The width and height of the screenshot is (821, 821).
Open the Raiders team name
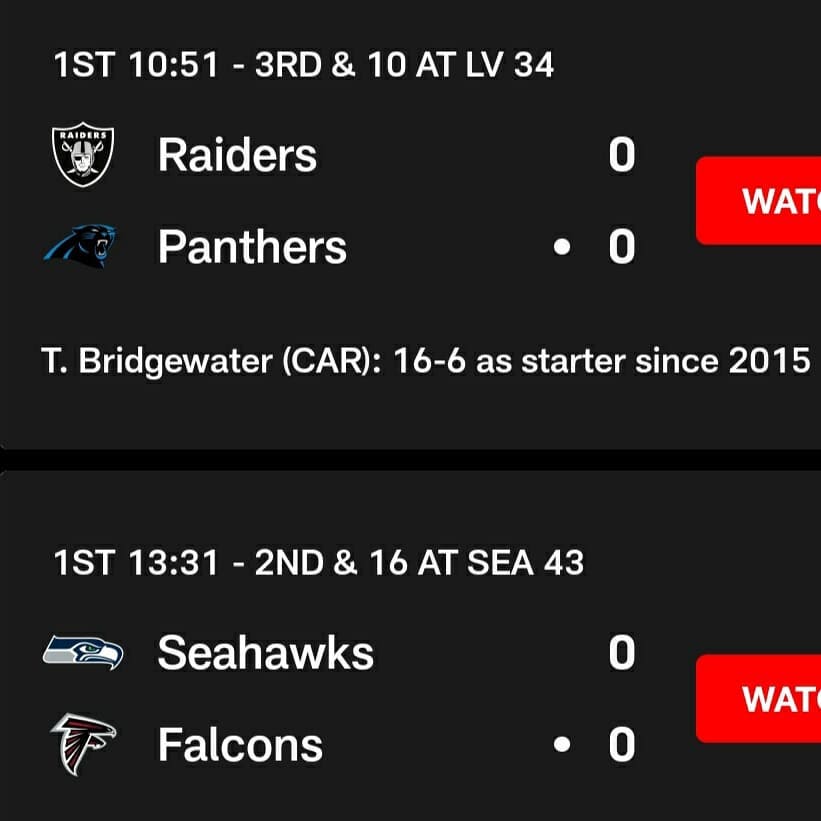237,154
